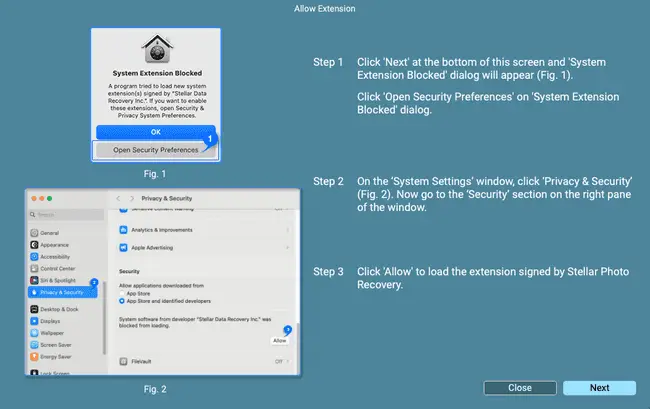
Task: Click the General gear icon in Fig. 2 sidebar
Action: pos(34,233)
